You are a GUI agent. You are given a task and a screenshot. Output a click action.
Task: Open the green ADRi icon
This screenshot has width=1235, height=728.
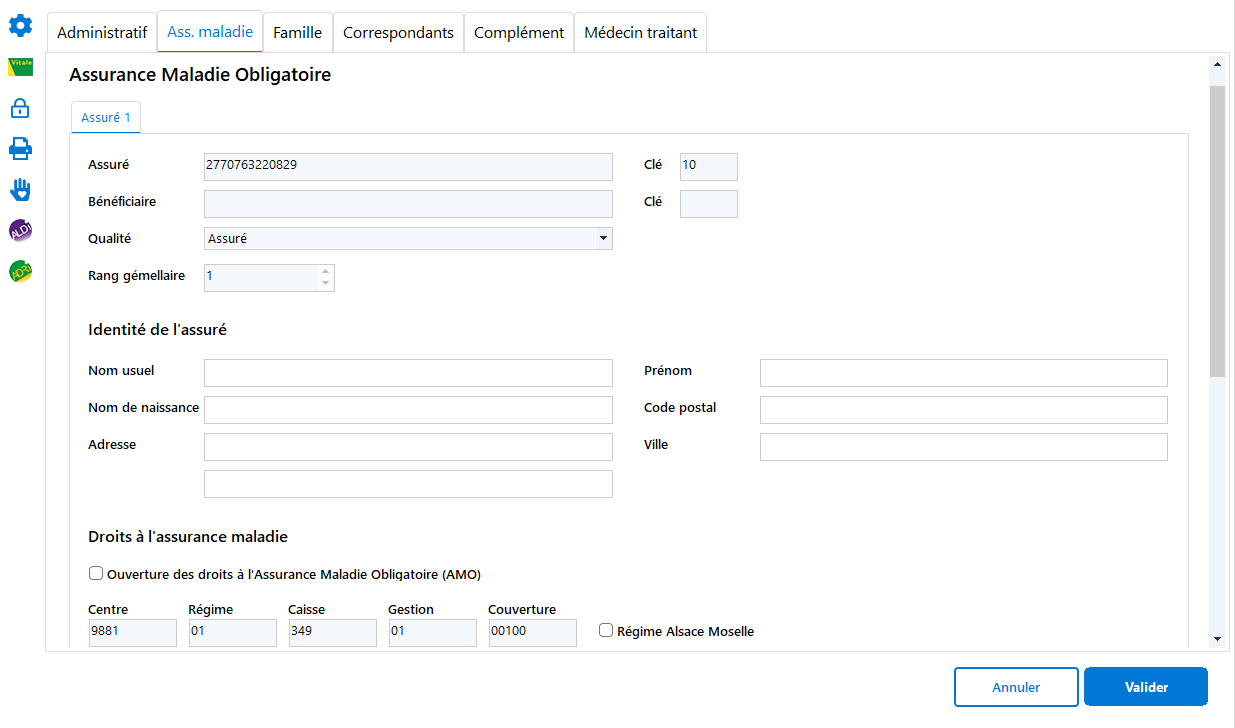tap(20, 271)
